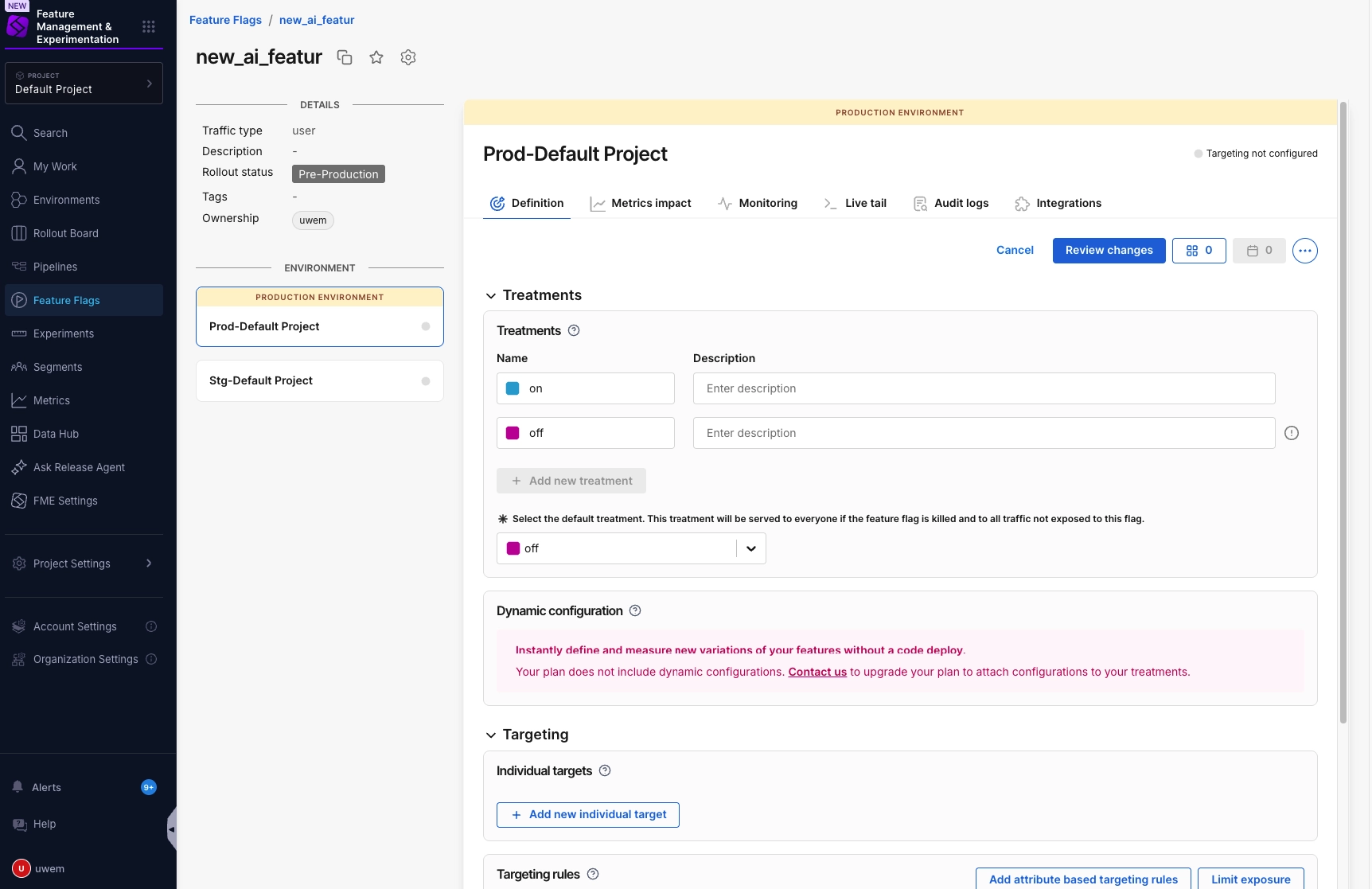Collapse the Treatments section
Image resolution: width=1372 pixels, height=889 pixels.
(491, 296)
